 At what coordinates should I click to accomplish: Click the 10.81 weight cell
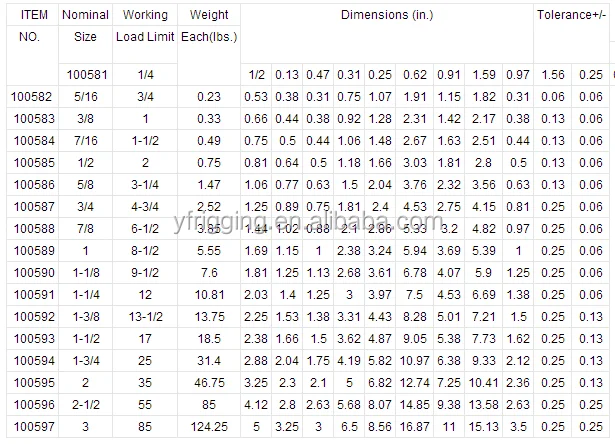click(209, 294)
